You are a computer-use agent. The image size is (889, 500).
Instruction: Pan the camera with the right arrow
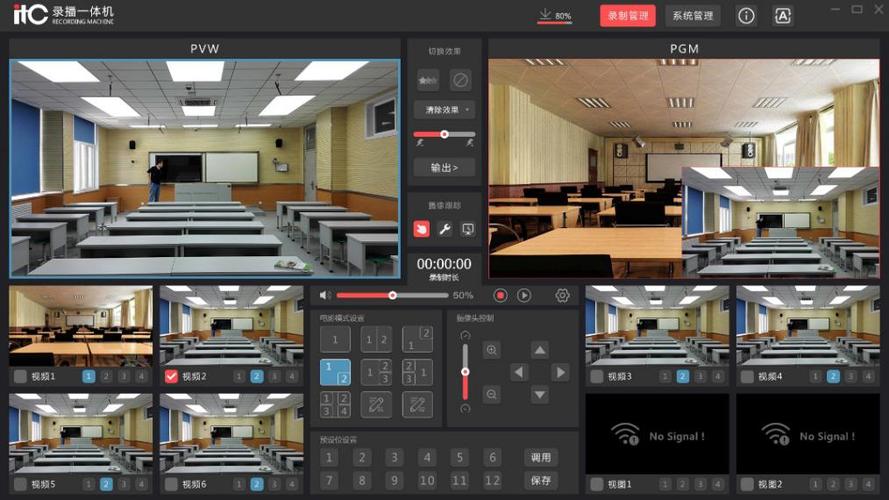pos(560,372)
